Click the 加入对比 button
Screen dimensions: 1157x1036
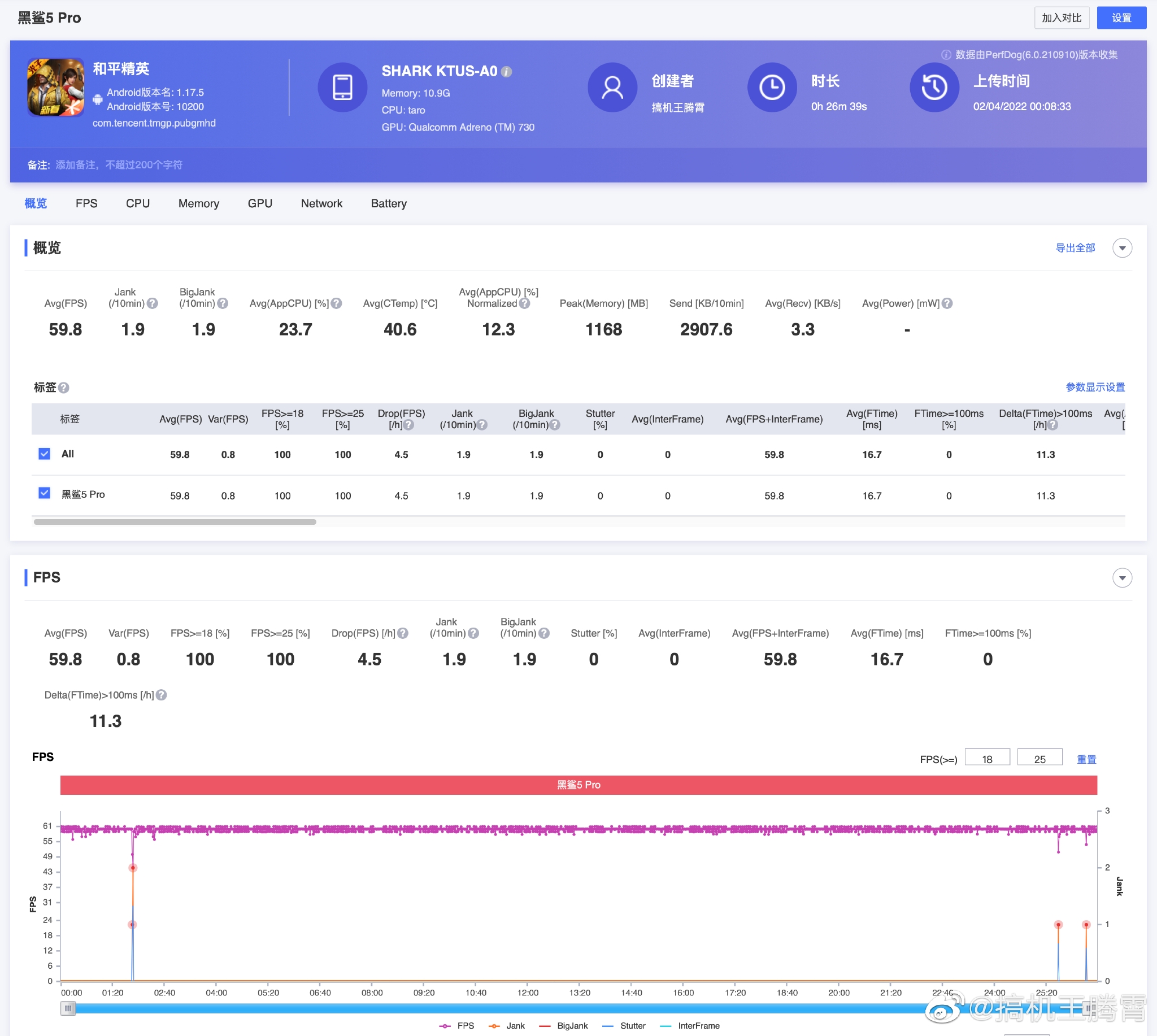coord(1062,18)
